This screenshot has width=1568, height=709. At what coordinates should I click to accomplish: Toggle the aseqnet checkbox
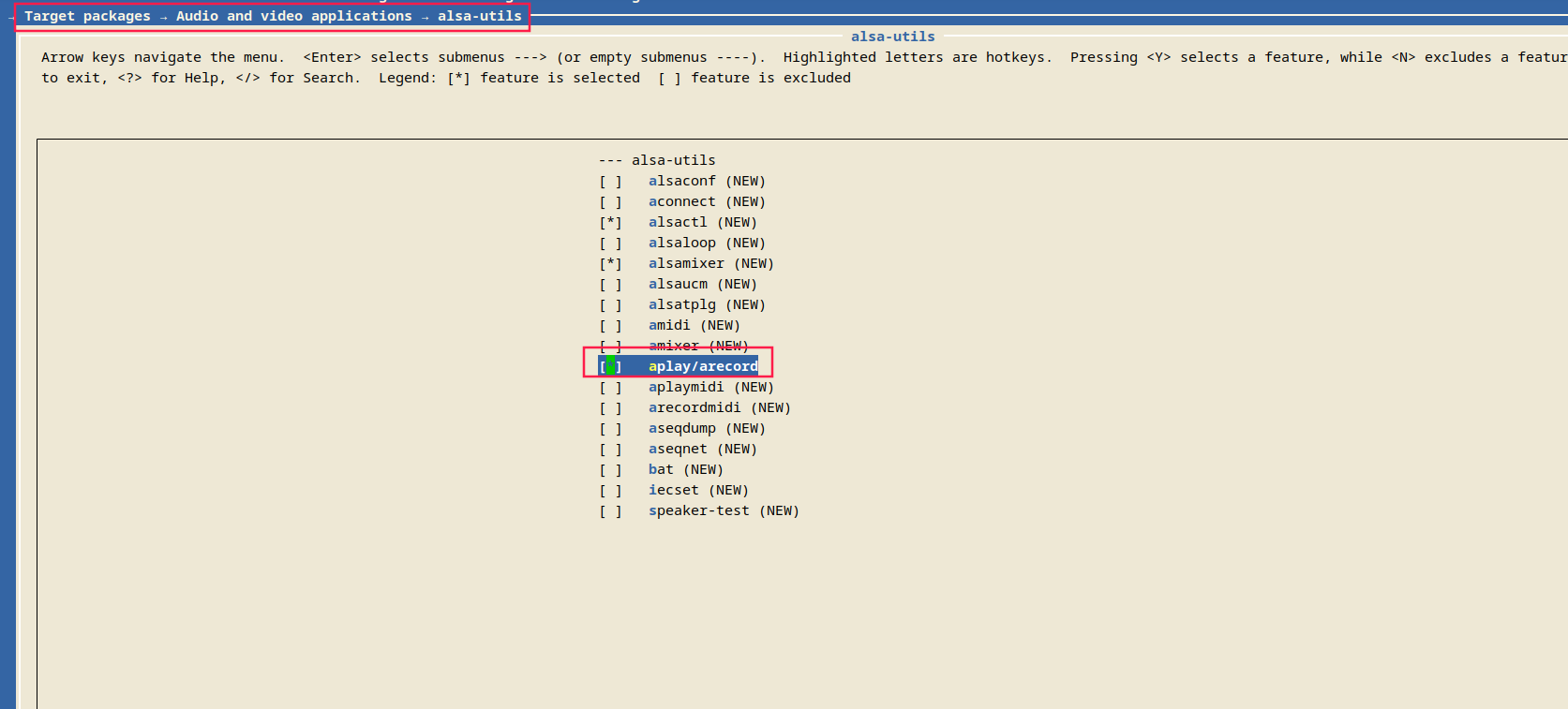tap(610, 449)
